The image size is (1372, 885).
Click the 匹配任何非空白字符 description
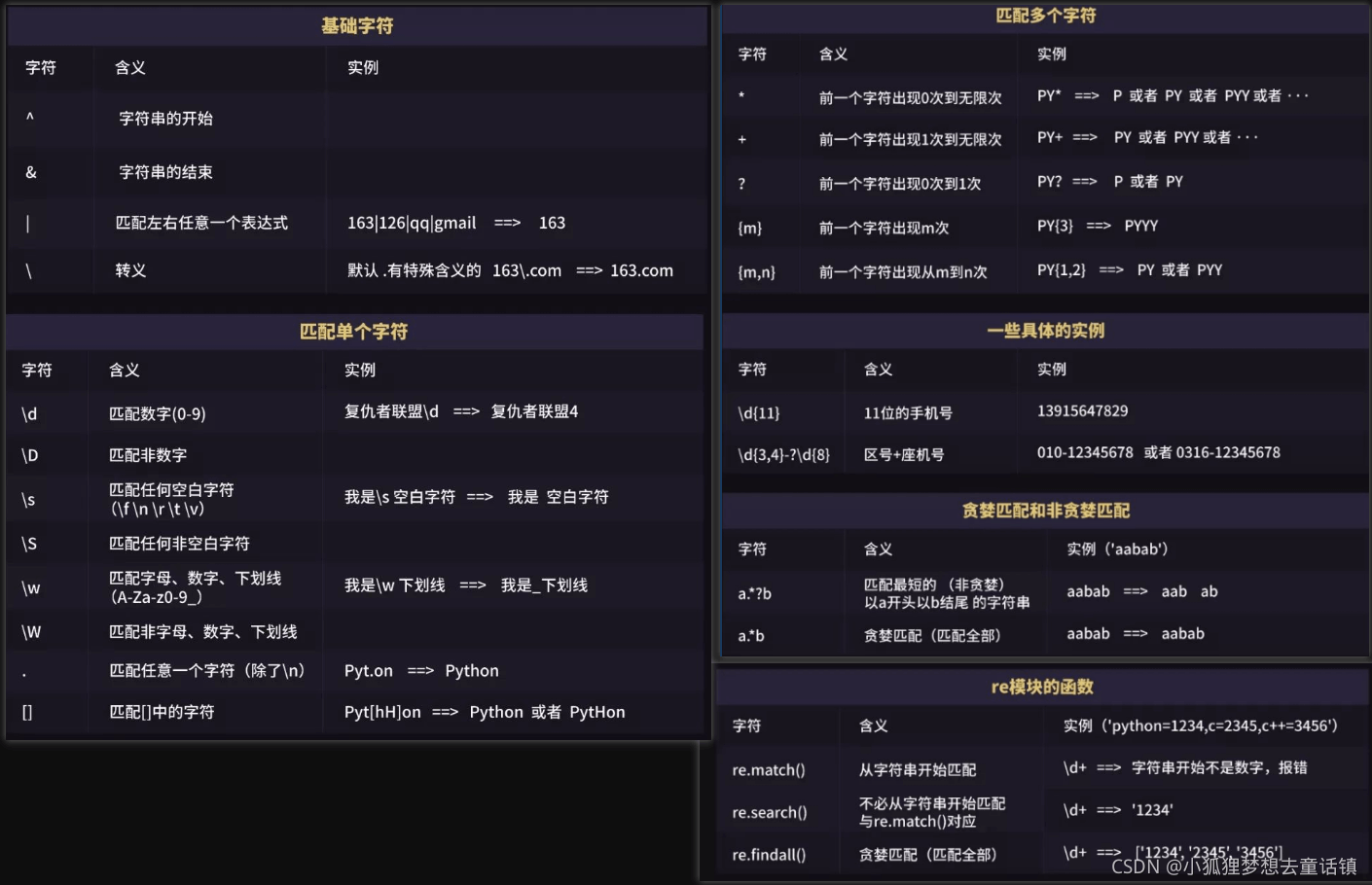pyautogui.click(x=179, y=544)
